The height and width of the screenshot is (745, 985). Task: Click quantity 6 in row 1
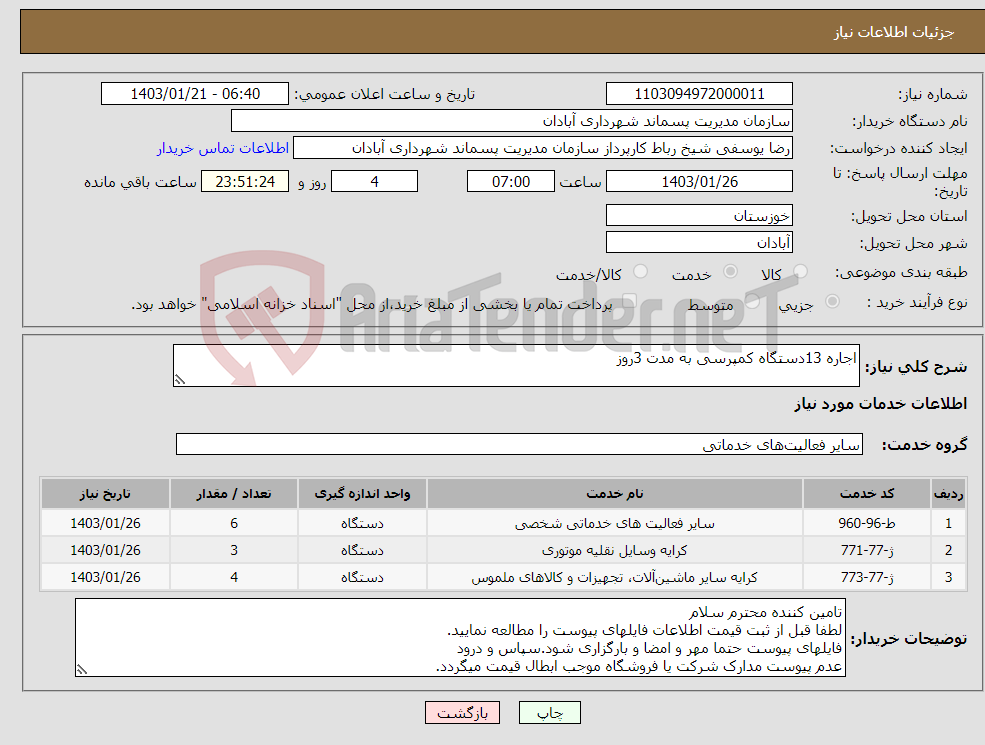[234, 523]
